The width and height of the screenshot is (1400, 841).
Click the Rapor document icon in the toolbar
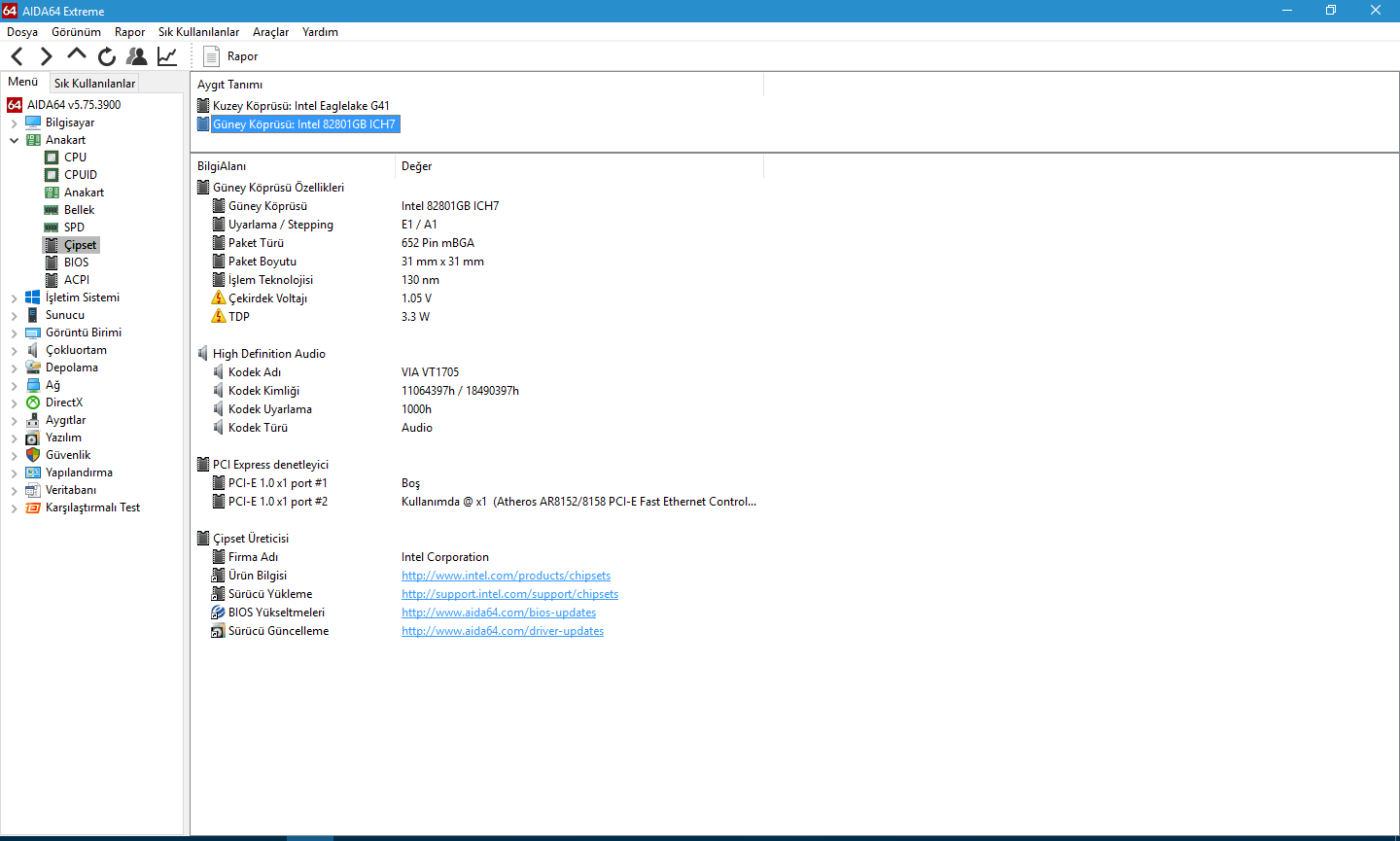(x=211, y=56)
